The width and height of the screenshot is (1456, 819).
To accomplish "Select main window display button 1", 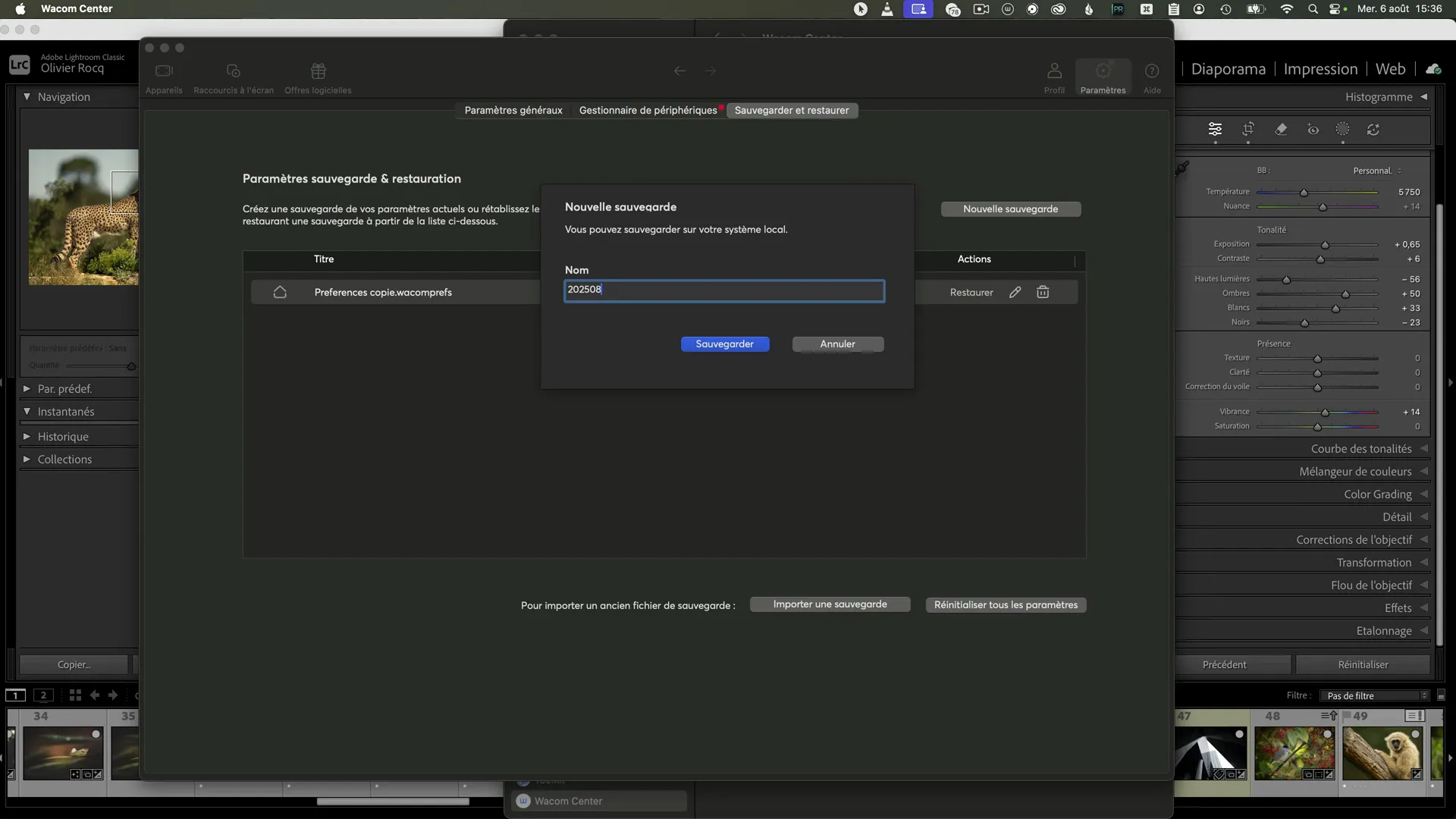I will pos(15,695).
